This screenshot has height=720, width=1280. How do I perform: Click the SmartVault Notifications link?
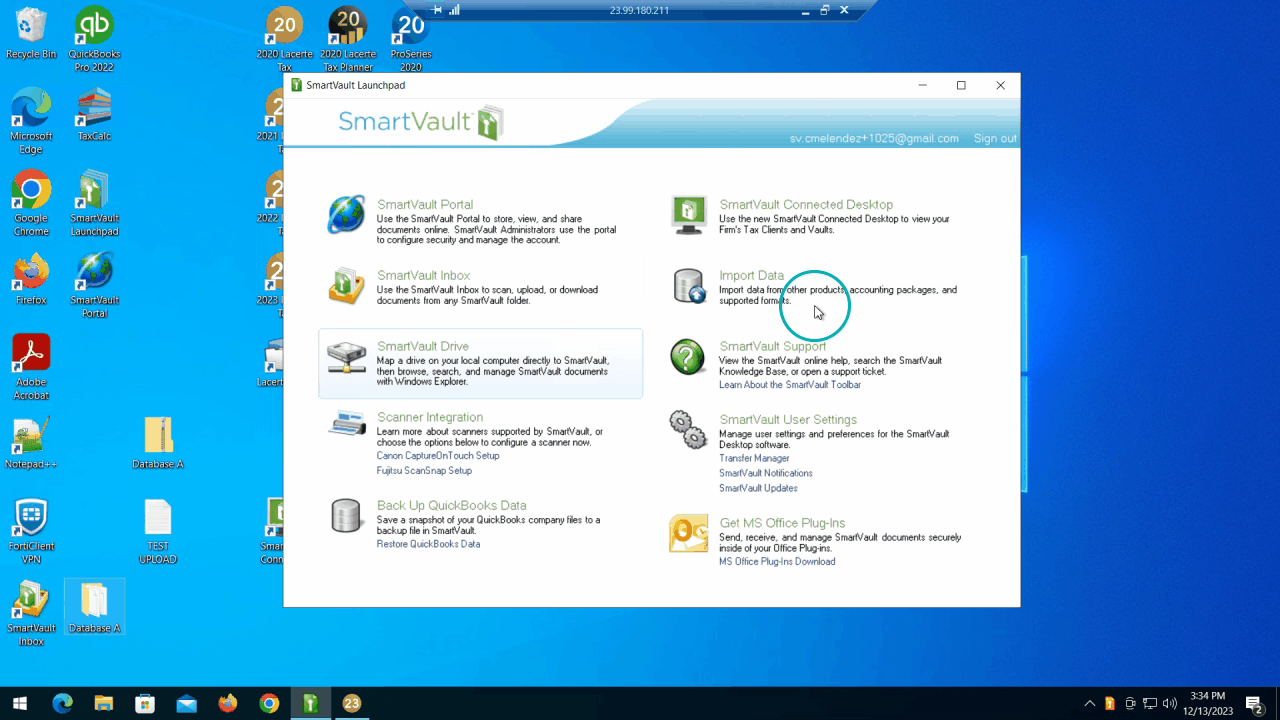765,473
